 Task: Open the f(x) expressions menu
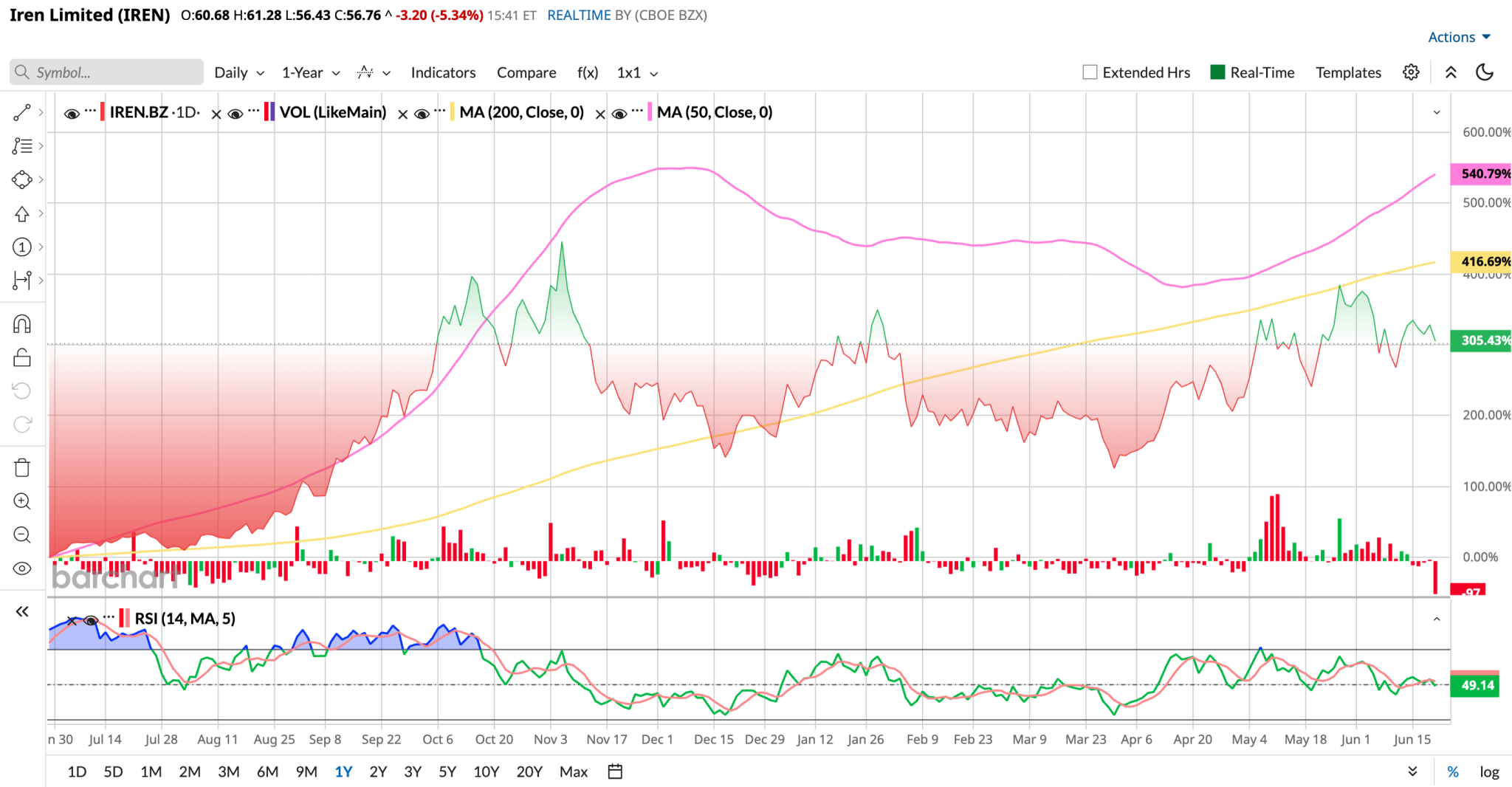[588, 72]
